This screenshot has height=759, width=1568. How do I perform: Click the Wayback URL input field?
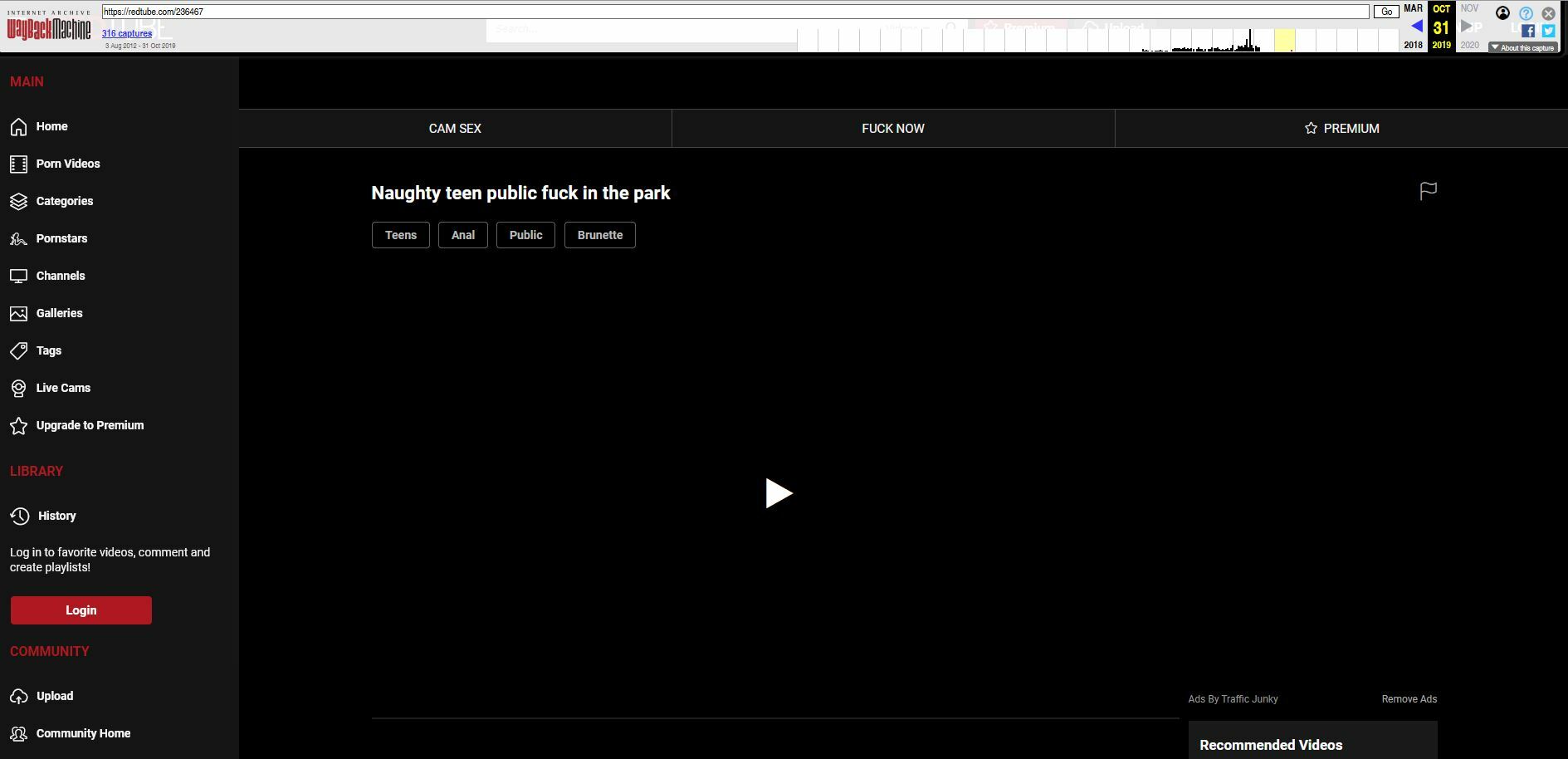click(735, 12)
